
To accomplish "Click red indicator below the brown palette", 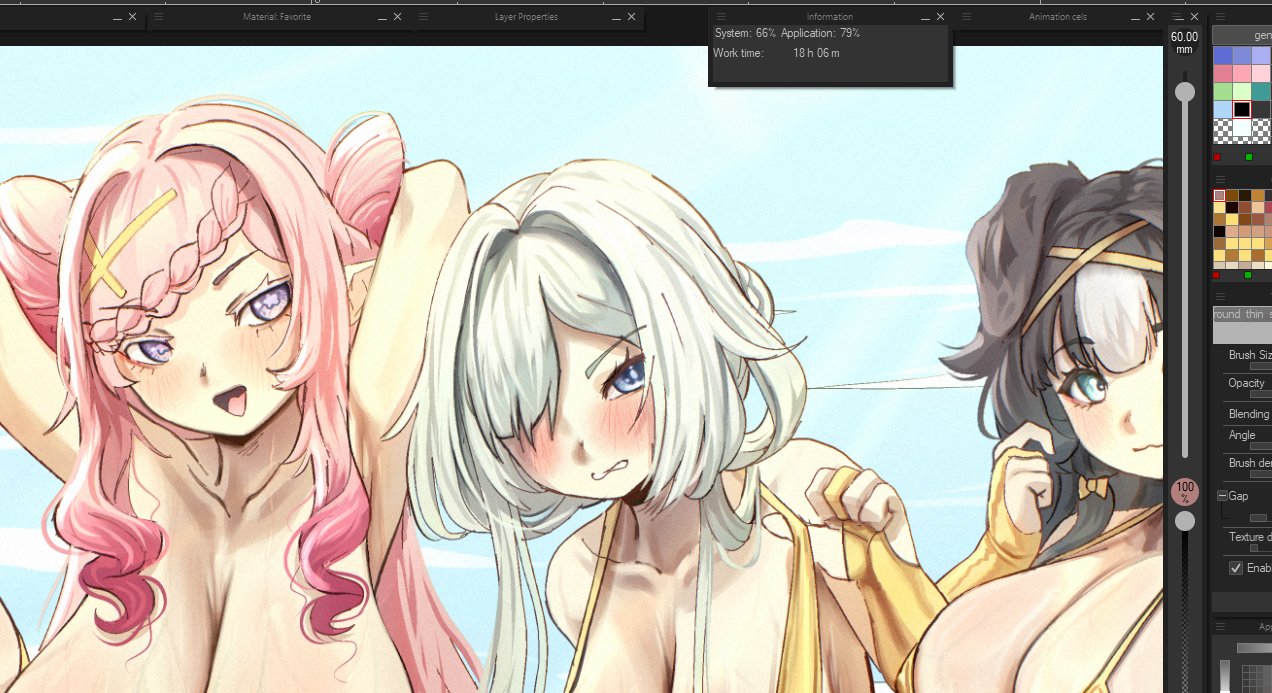I will (1216, 275).
